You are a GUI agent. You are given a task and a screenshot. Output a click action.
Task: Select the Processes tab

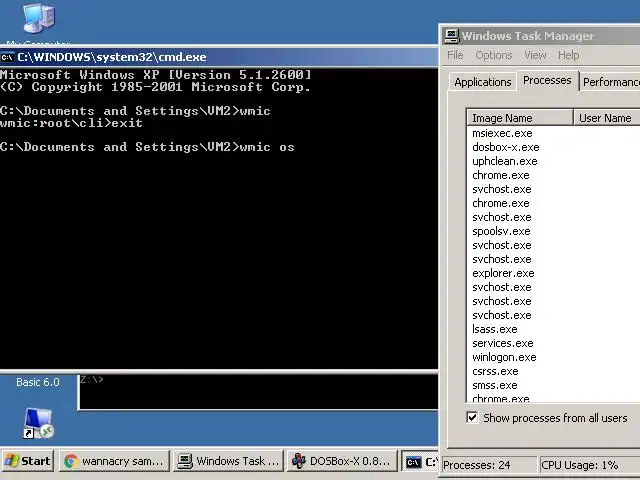[x=547, y=80]
